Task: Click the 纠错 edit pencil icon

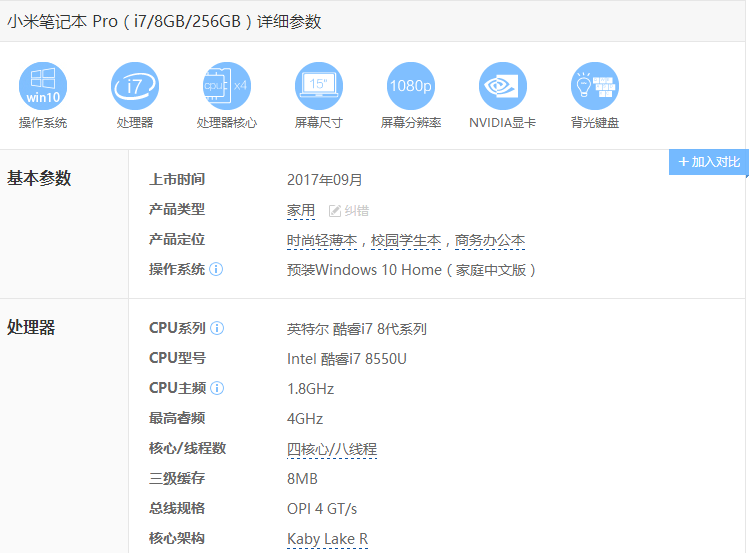Action: point(335,211)
